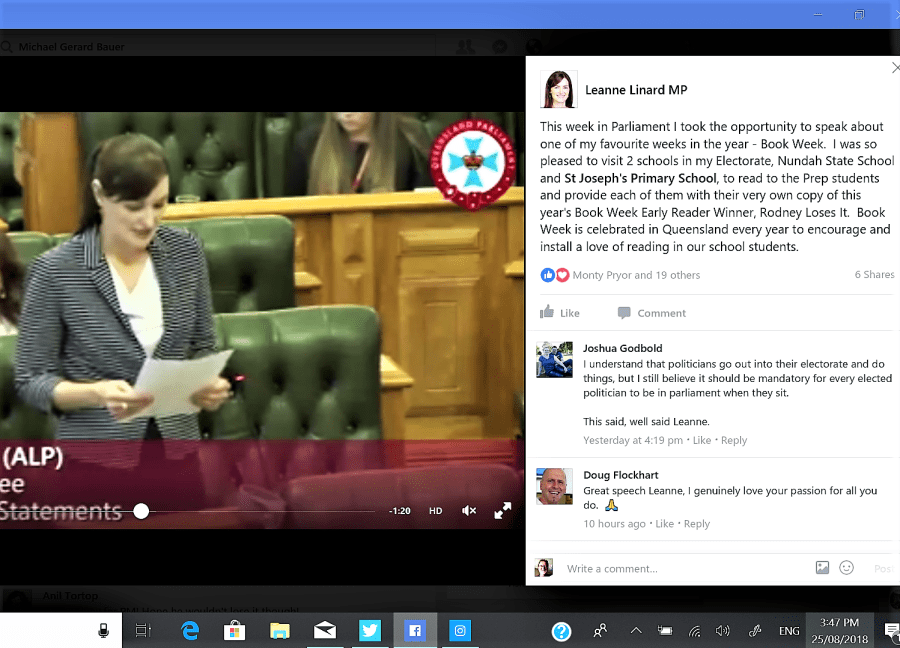View reactions from Monty Pryor and 19 others
The width and height of the screenshot is (900, 648).
(x=636, y=275)
